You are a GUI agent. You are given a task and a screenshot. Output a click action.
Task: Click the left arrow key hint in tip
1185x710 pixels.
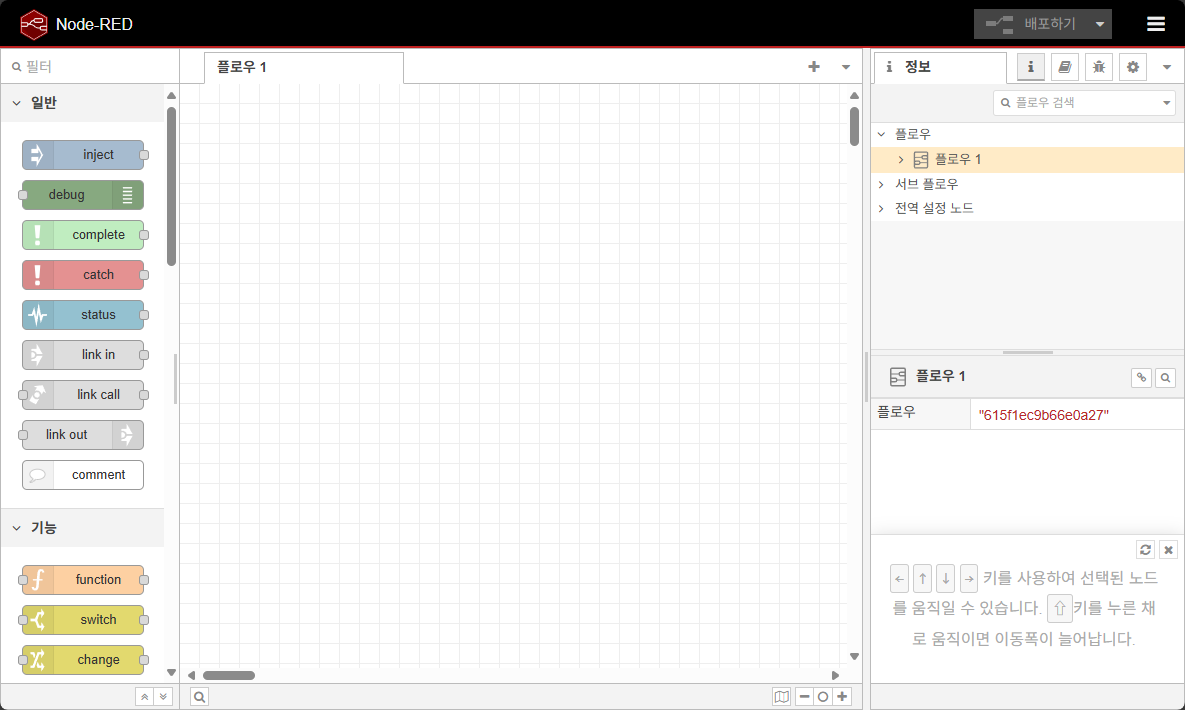click(x=899, y=578)
